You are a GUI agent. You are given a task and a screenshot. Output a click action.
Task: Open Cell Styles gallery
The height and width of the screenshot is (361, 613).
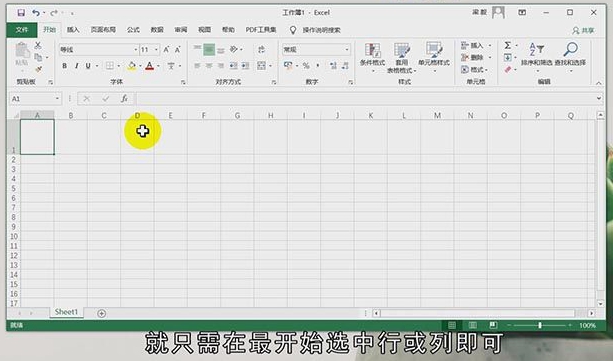coord(434,57)
